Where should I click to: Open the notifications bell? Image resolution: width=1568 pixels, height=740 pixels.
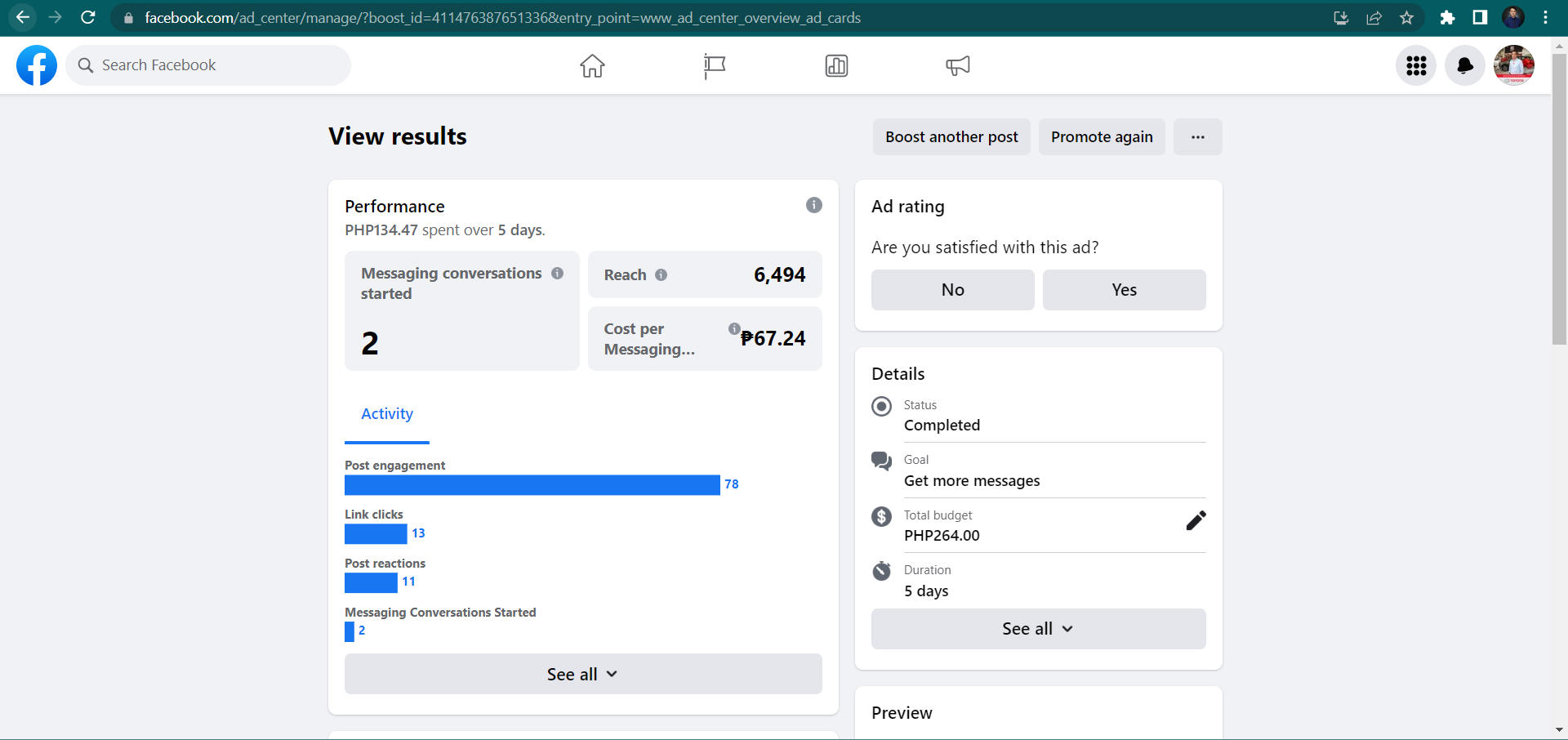pyautogui.click(x=1465, y=65)
